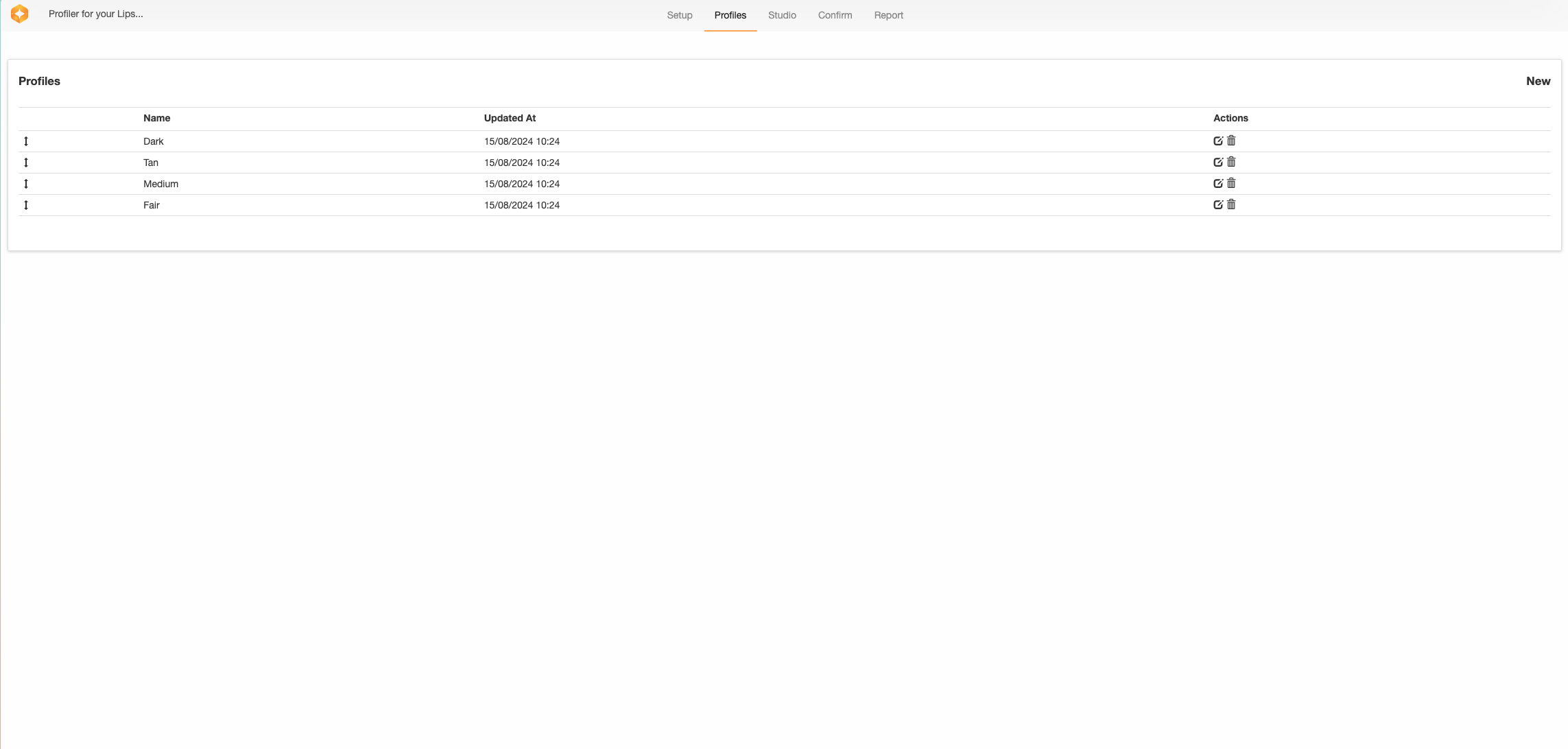Create a New profile
This screenshot has width=1568, height=749.
click(x=1538, y=81)
